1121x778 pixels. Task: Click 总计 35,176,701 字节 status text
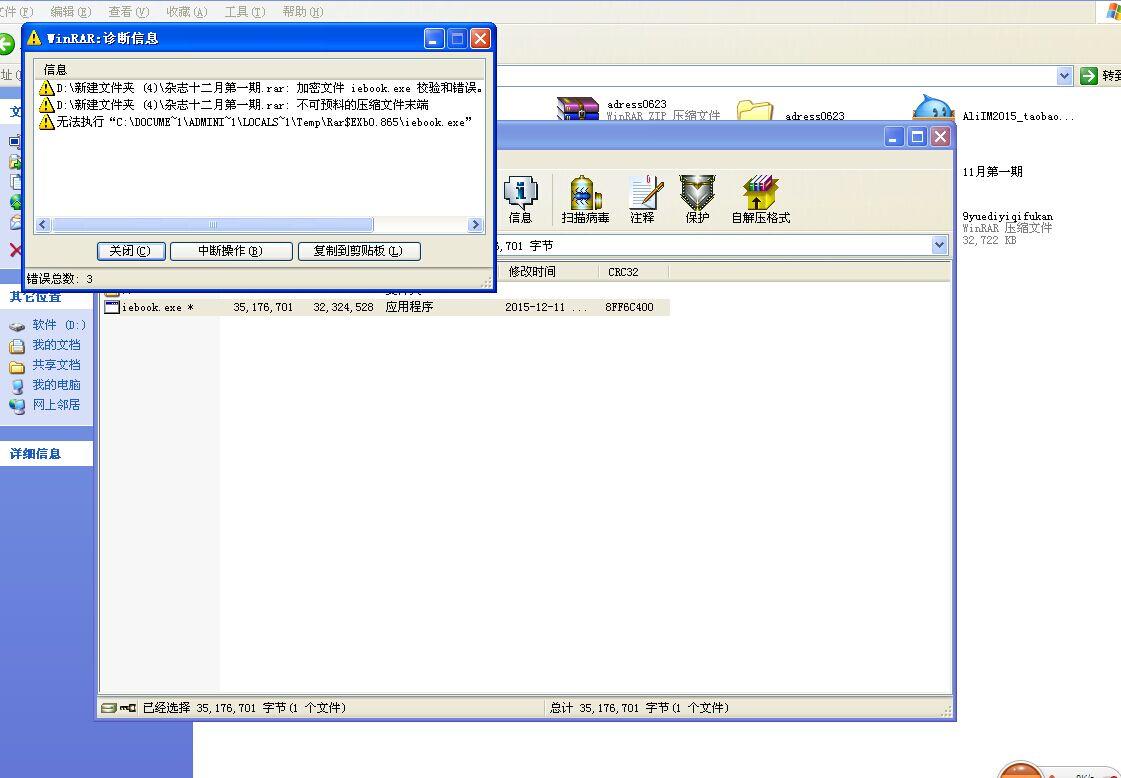(639, 708)
